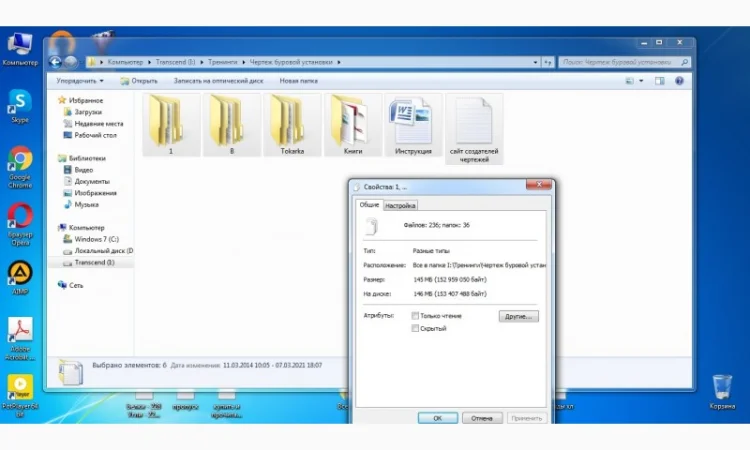This screenshot has width=750, height=450.
Task: Open the Opera browser shortcut
Action: (x=20, y=220)
